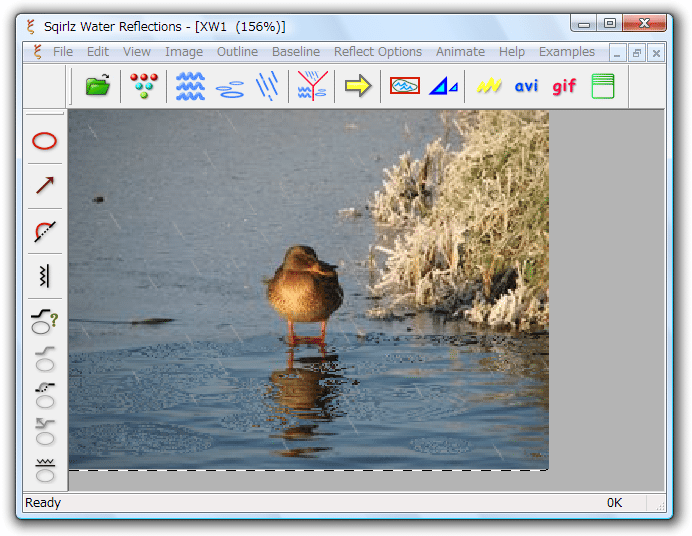Click the '0K' status bar value
The image size is (692, 536).
point(614,502)
